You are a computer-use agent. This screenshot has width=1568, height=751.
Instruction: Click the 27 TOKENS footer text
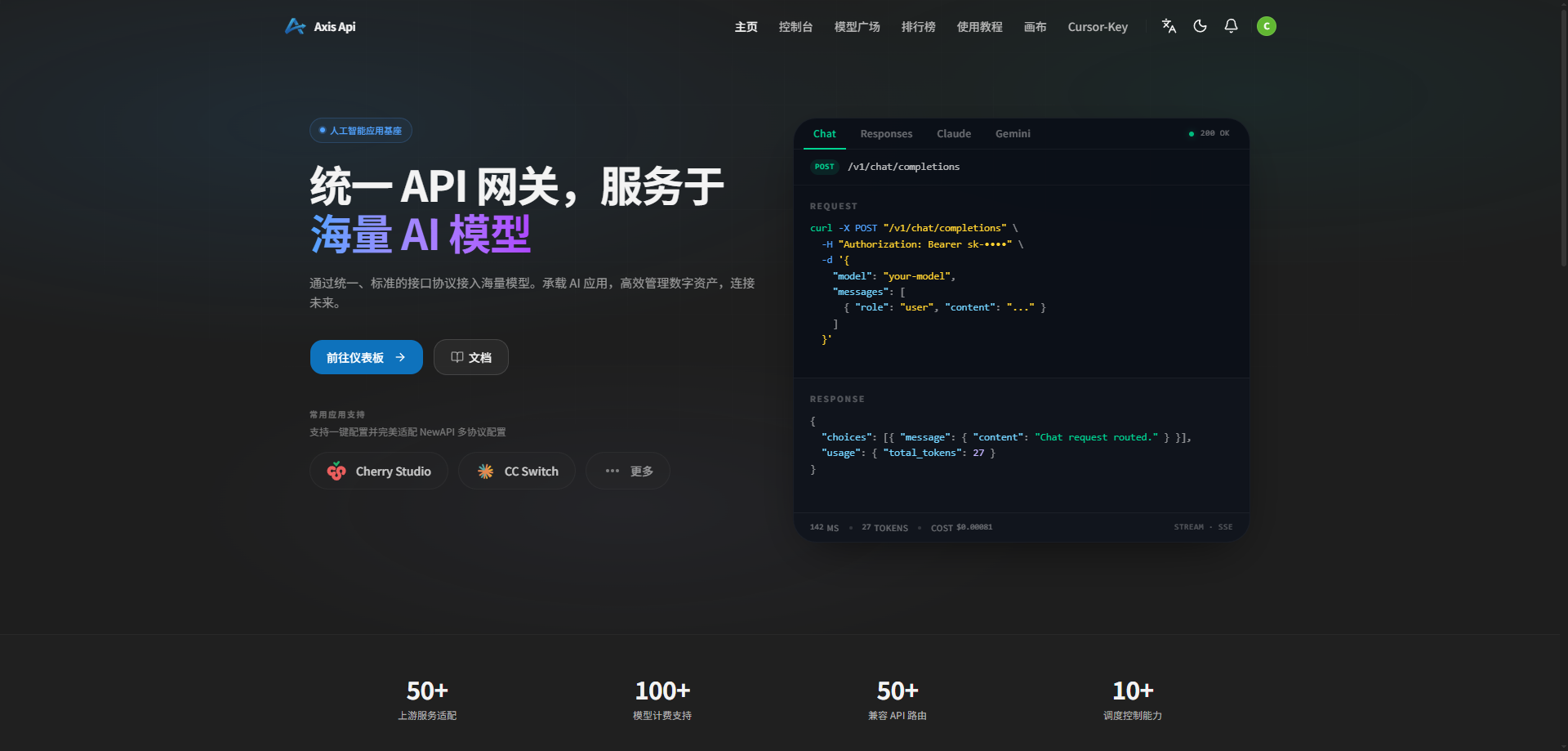coord(884,527)
